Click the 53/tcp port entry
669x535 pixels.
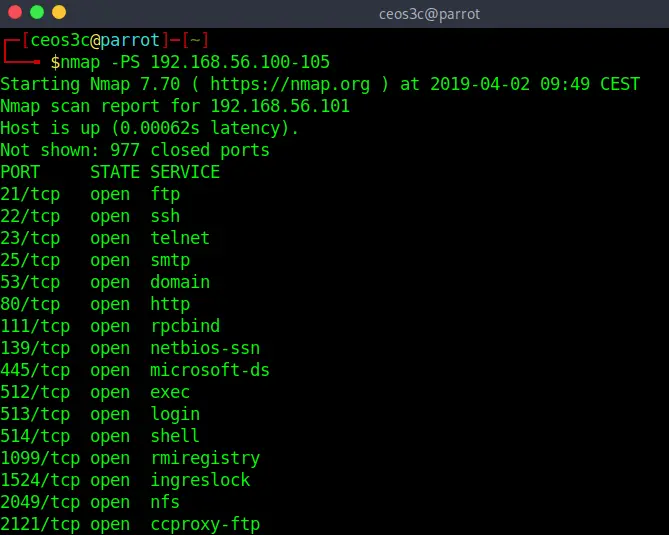(30, 282)
